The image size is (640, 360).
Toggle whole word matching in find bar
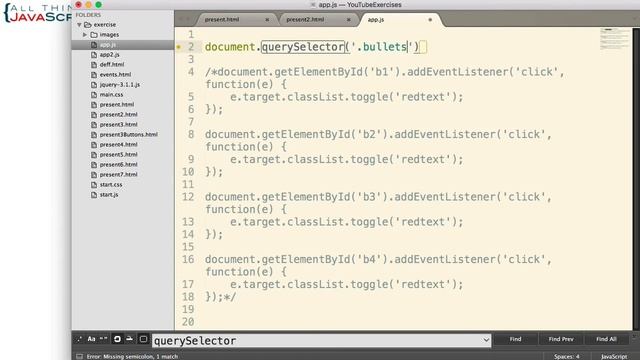(103, 339)
